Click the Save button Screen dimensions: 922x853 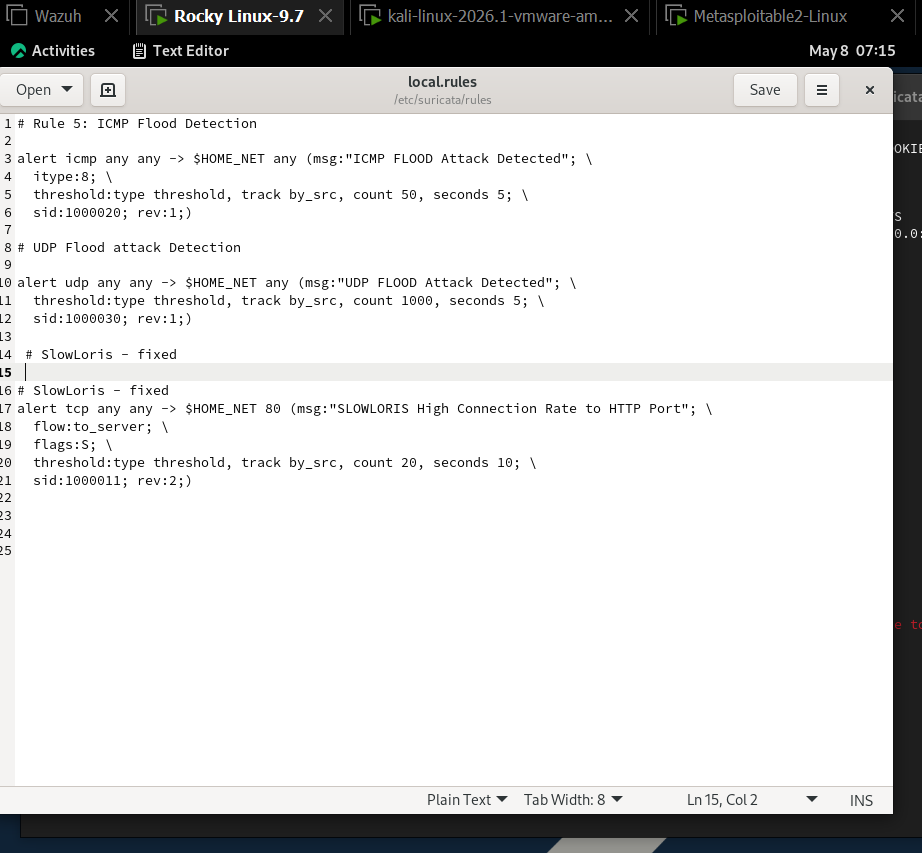click(765, 90)
